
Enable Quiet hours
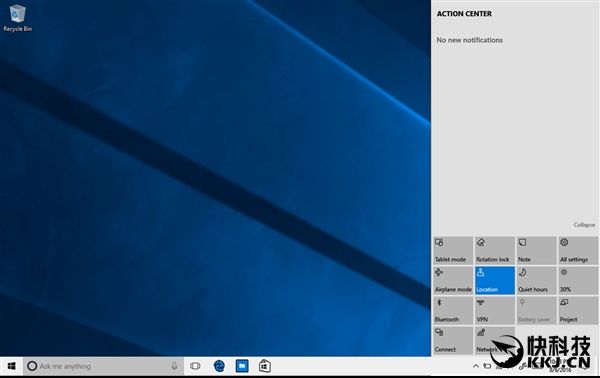(x=536, y=280)
